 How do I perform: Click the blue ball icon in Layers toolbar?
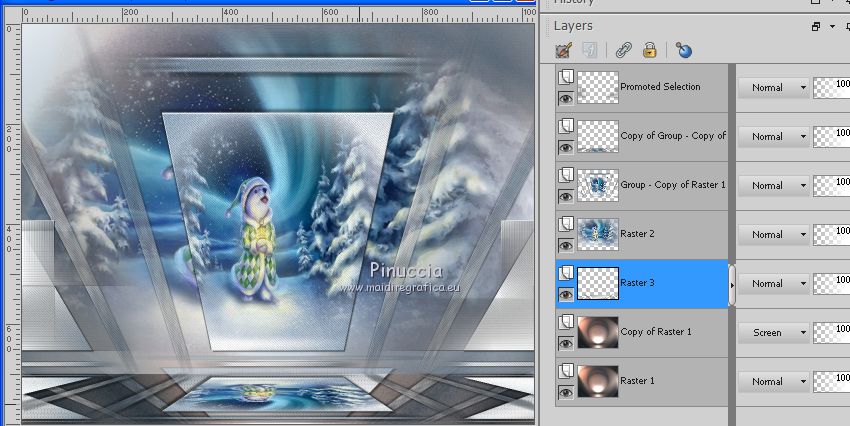tap(684, 50)
